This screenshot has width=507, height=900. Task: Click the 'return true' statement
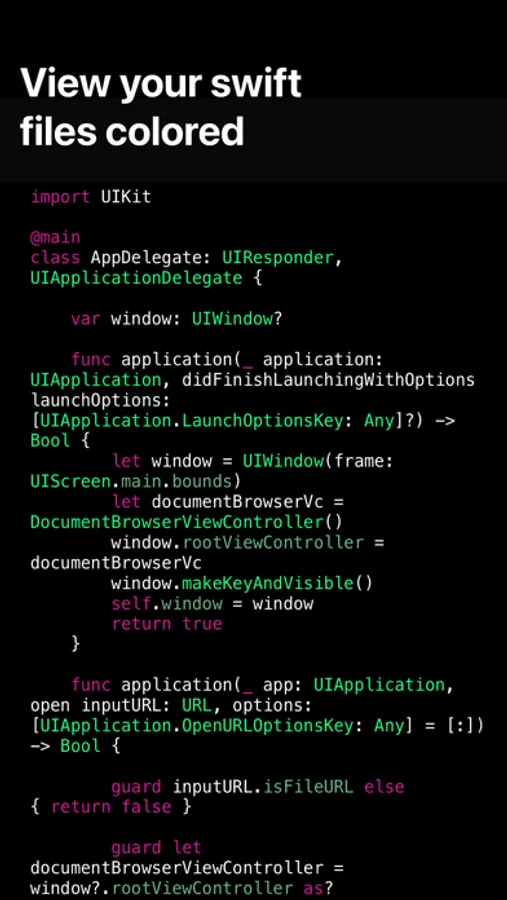pyautogui.click(x=167, y=624)
